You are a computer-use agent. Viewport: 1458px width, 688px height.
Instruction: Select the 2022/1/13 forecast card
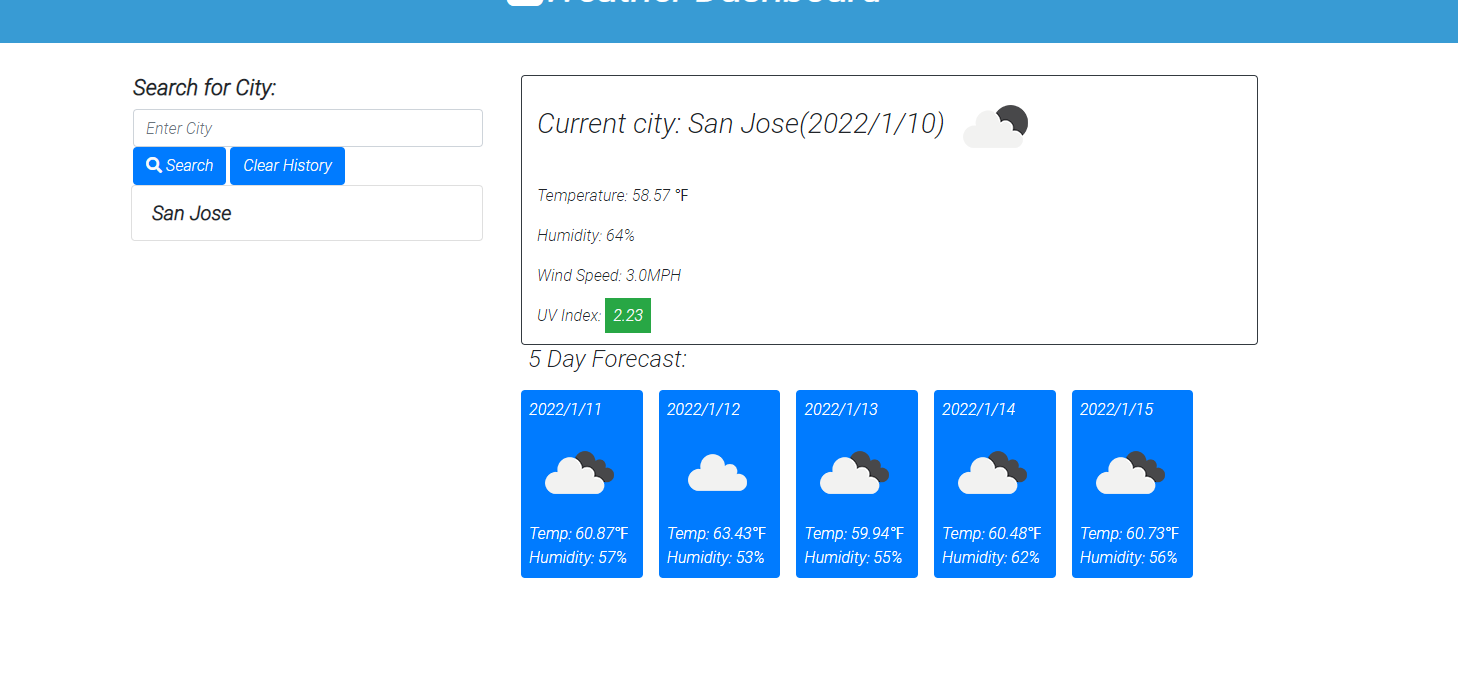[x=856, y=484]
